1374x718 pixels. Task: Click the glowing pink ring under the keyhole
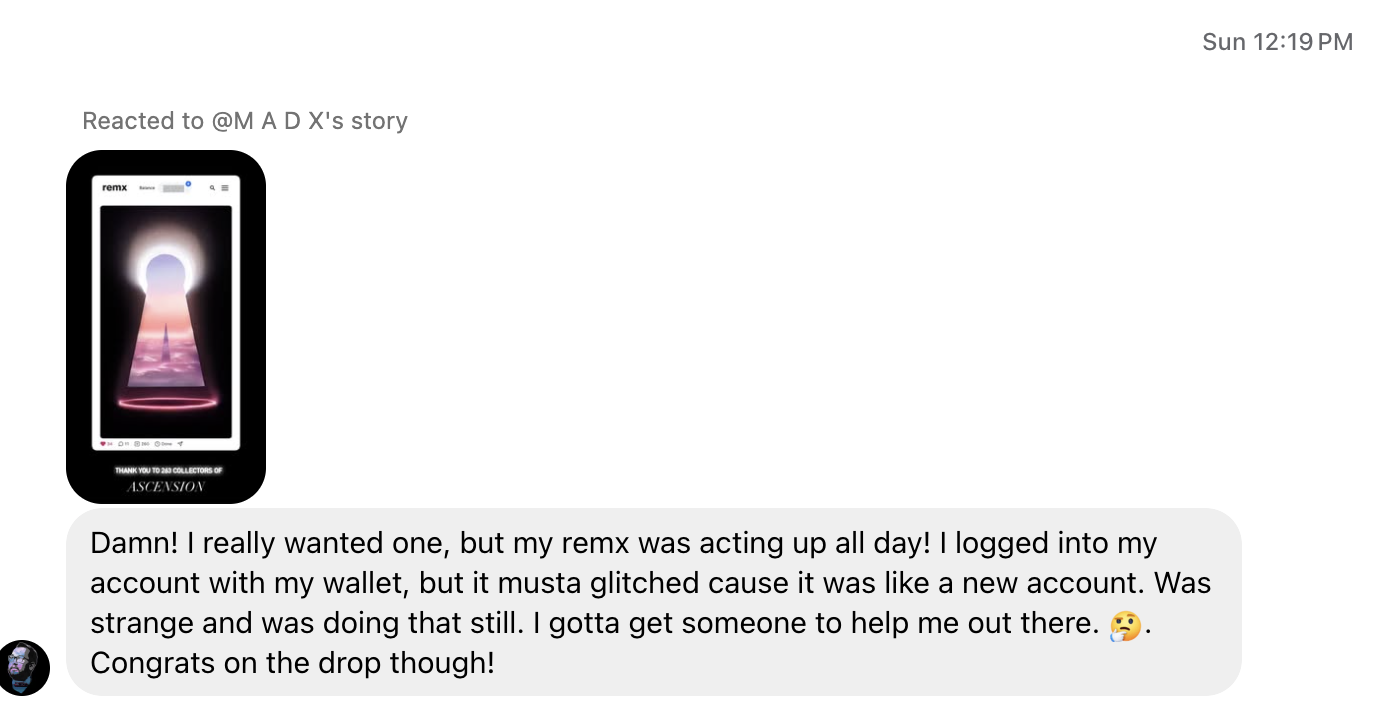point(166,403)
